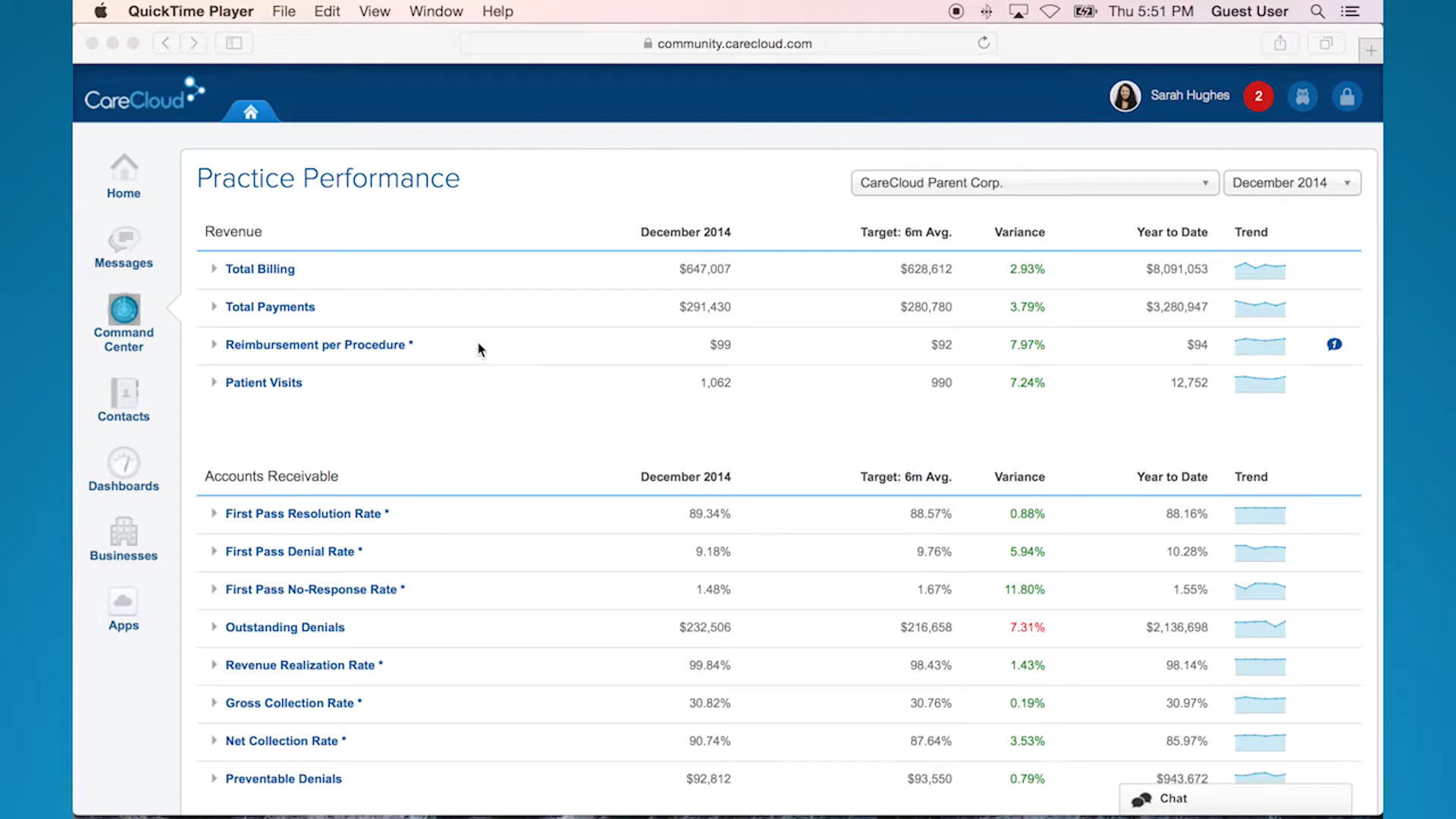
Task: Open Spotlight search in menu bar
Action: pyautogui.click(x=1318, y=11)
